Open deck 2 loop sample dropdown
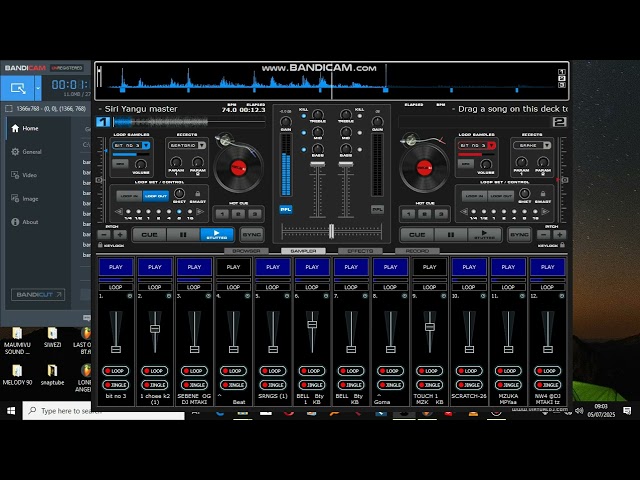The height and width of the screenshot is (480, 640). point(491,145)
